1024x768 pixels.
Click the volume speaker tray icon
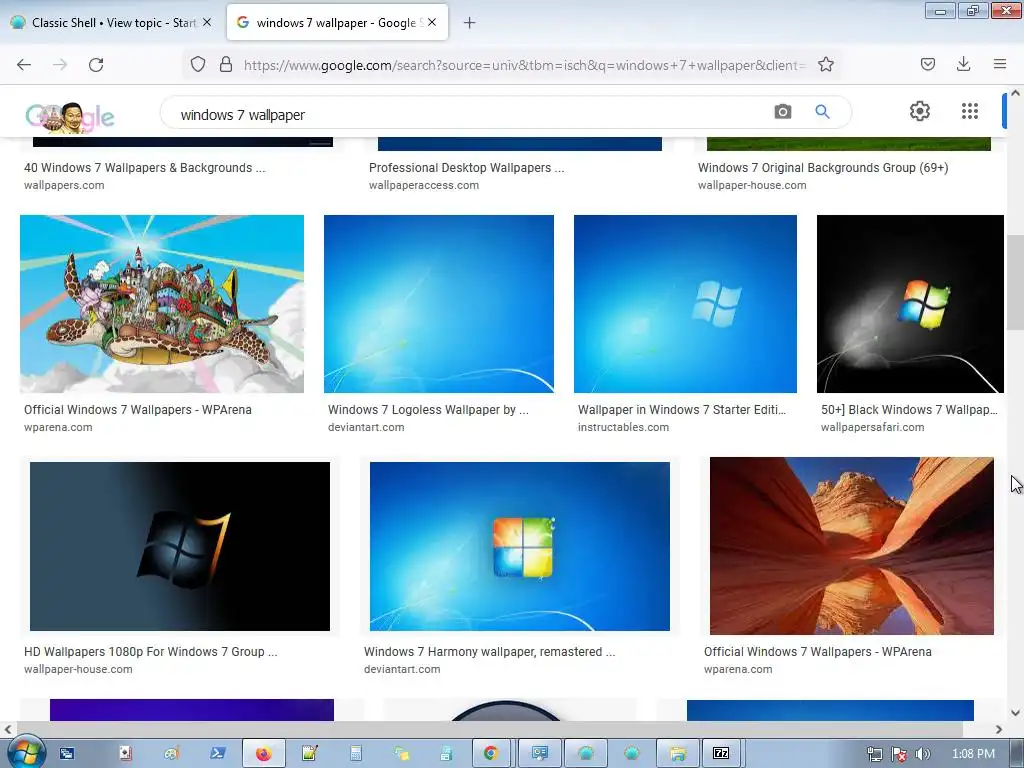pyautogui.click(x=922, y=754)
